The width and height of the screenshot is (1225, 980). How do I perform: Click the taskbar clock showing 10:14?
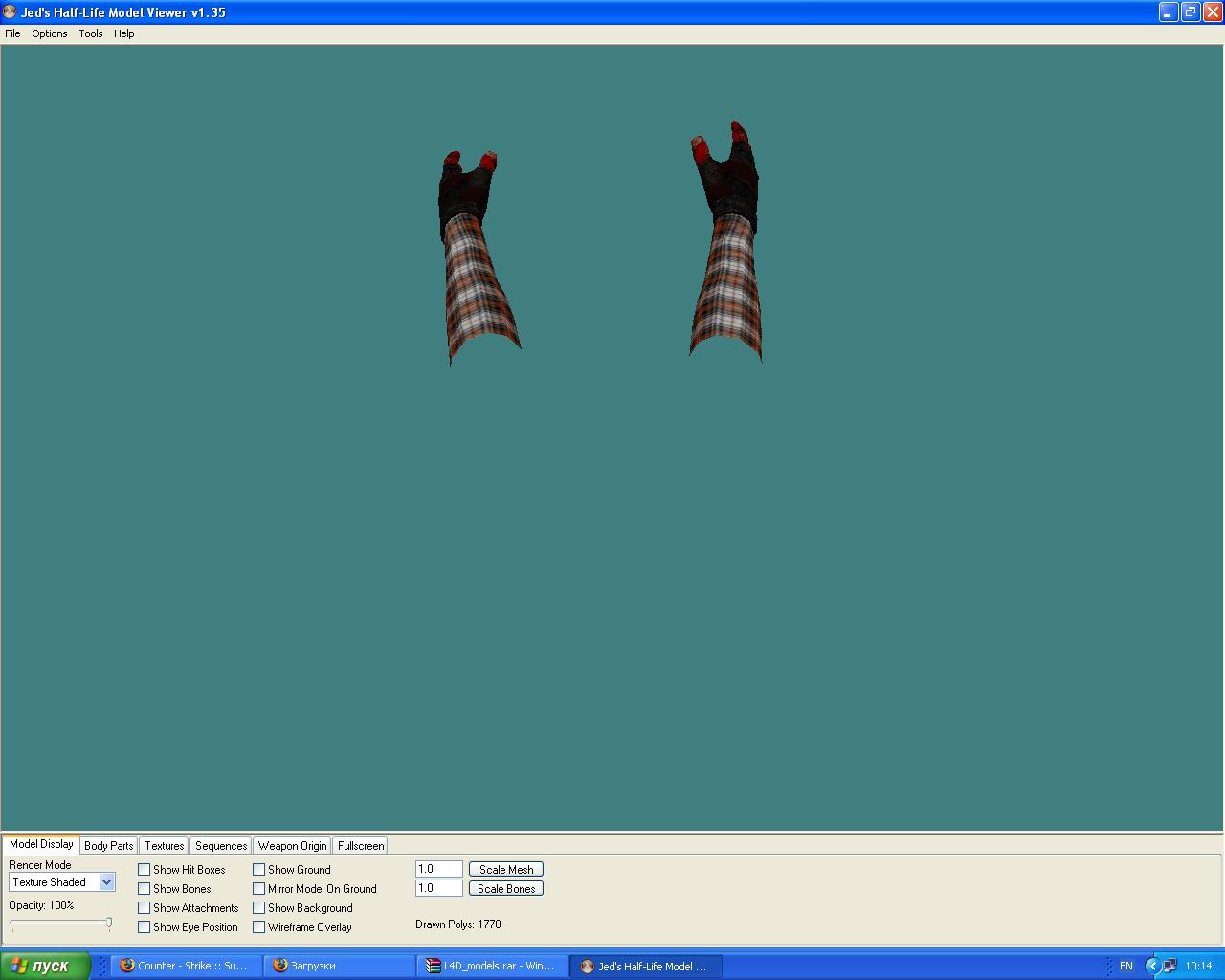(x=1198, y=966)
